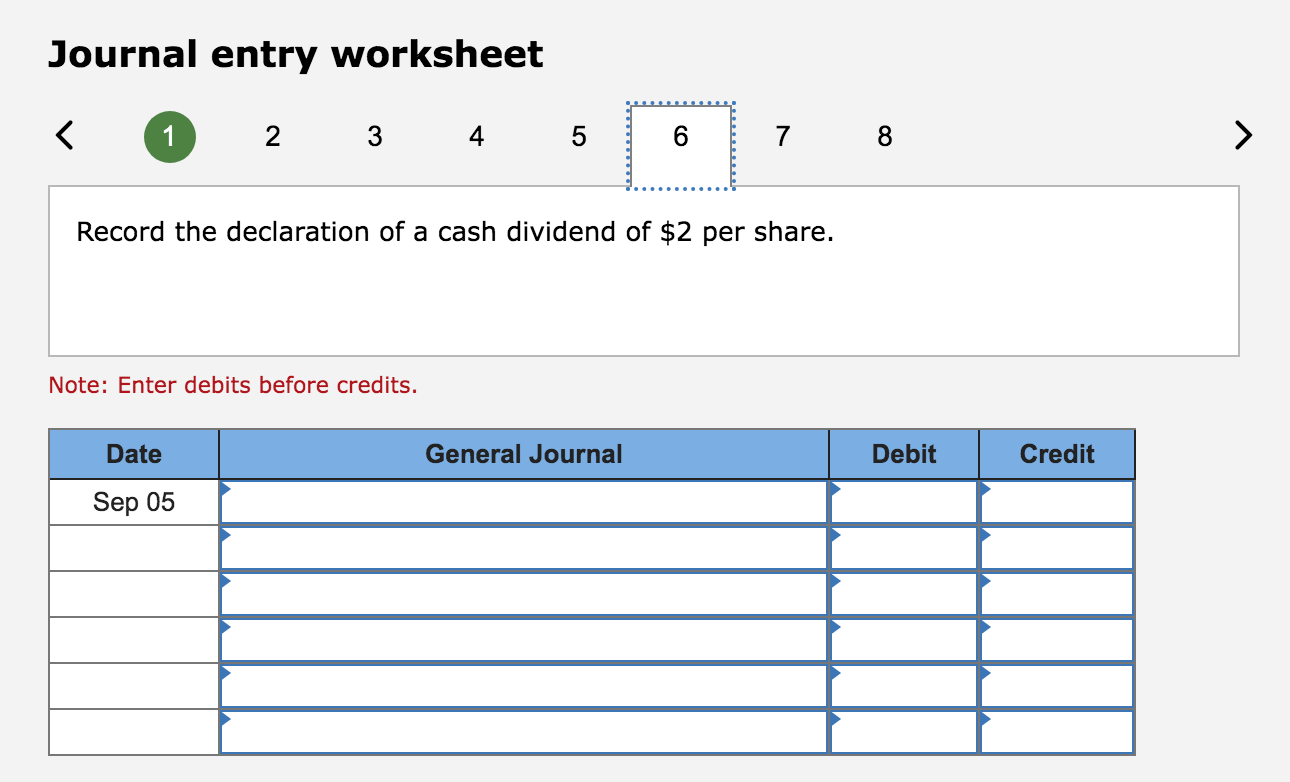Image resolution: width=1290 pixels, height=782 pixels.
Task: Click the first Debit amount field
Action: tap(903, 501)
